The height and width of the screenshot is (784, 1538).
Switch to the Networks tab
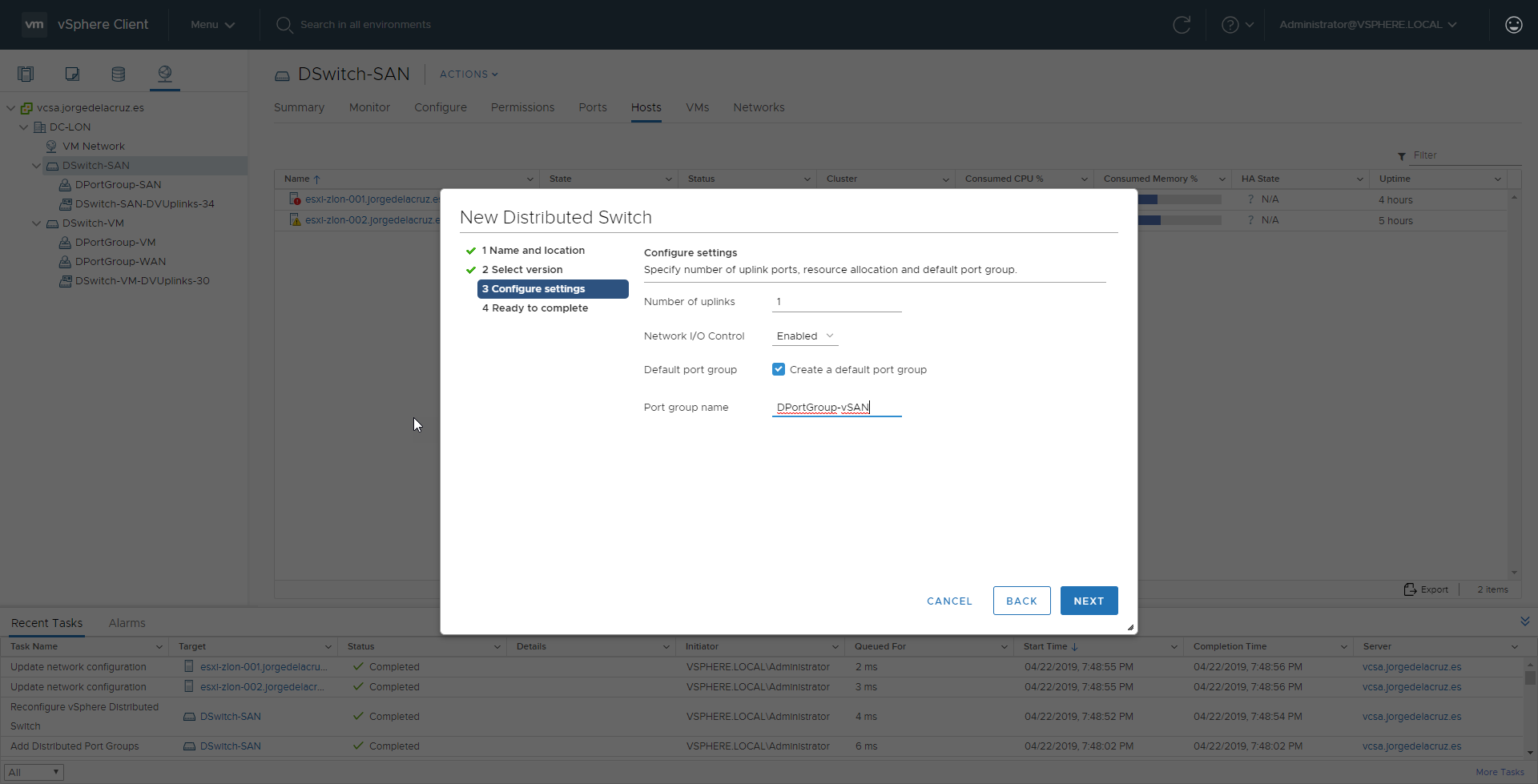pyautogui.click(x=759, y=107)
